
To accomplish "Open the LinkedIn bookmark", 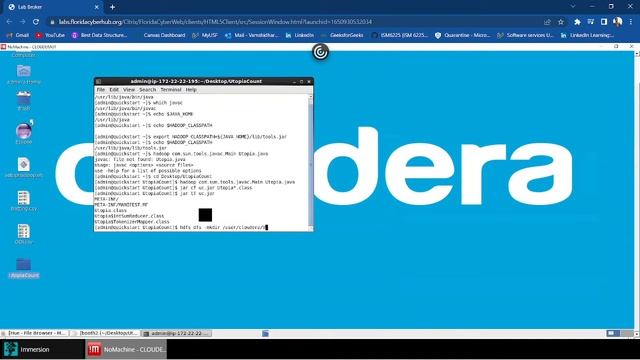I will coord(300,35).
